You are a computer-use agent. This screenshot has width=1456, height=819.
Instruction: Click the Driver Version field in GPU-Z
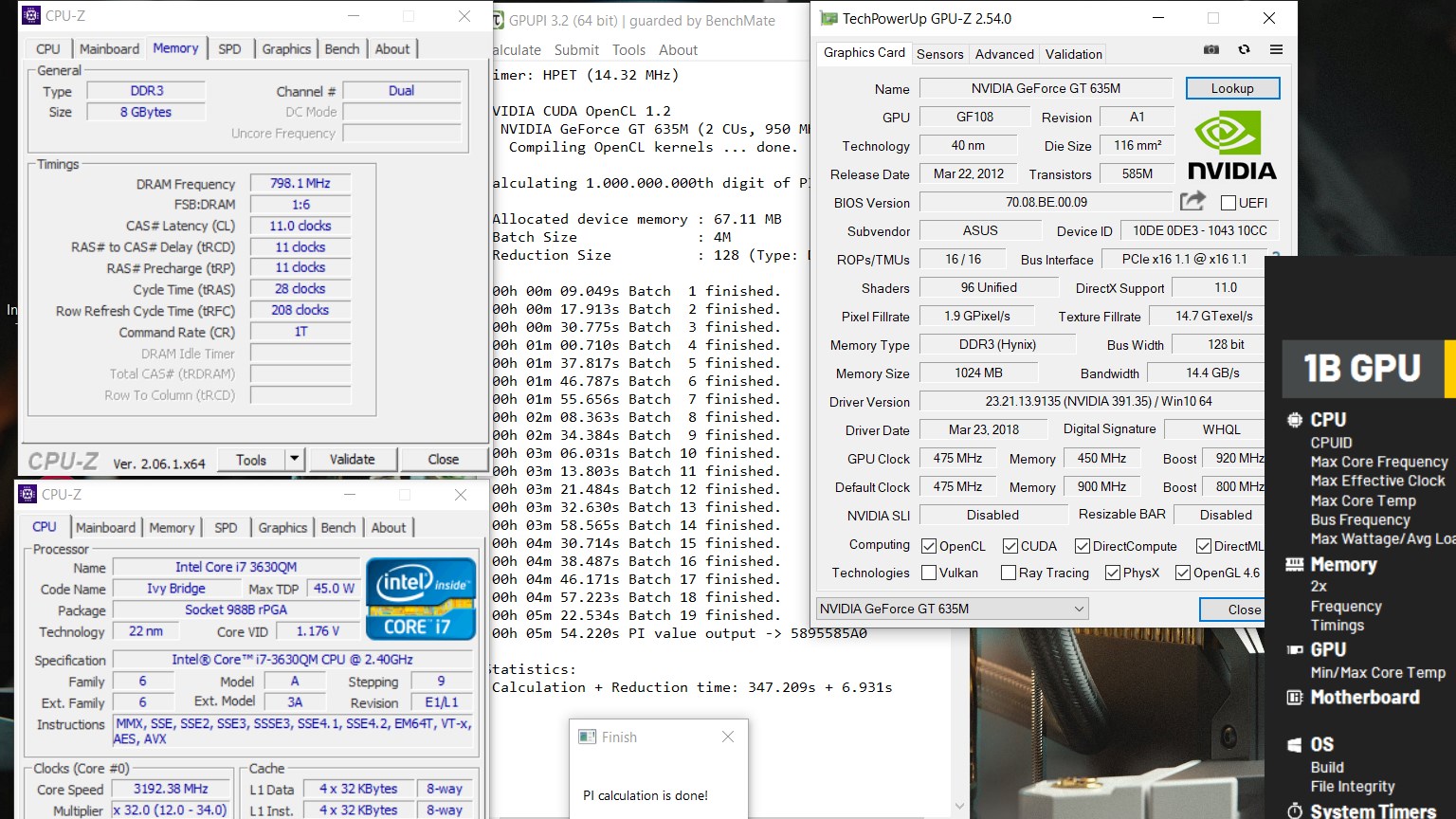point(1092,401)
